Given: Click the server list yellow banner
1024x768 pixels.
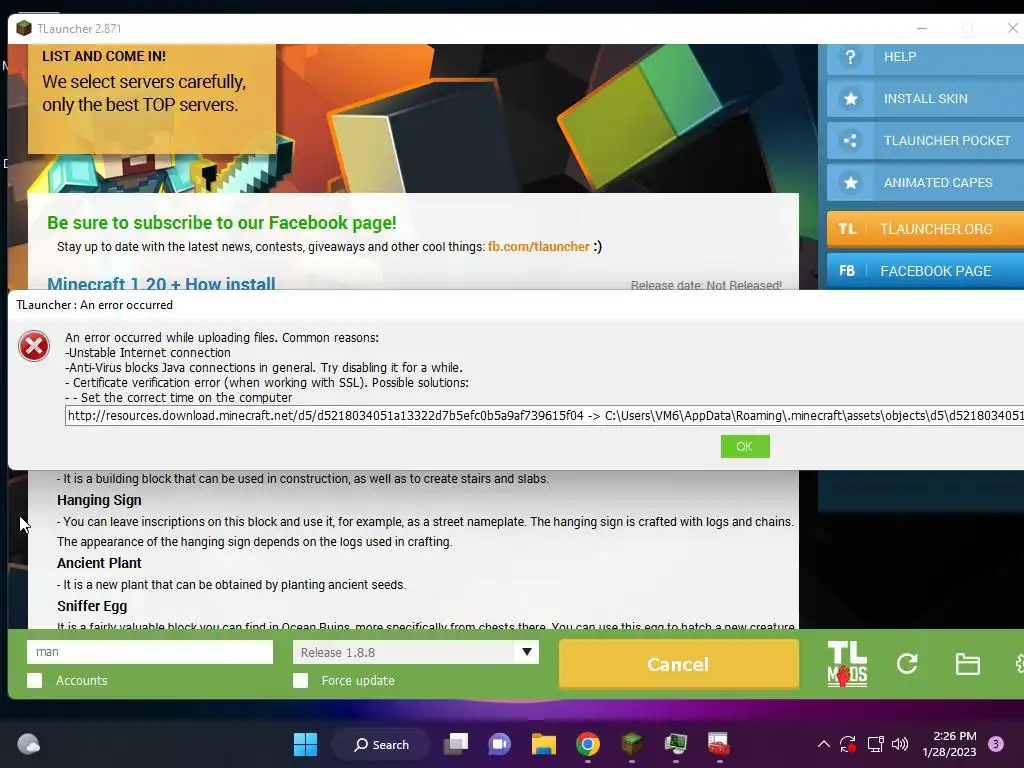Looking at the screenshot, I should click(x=152, y=99).
